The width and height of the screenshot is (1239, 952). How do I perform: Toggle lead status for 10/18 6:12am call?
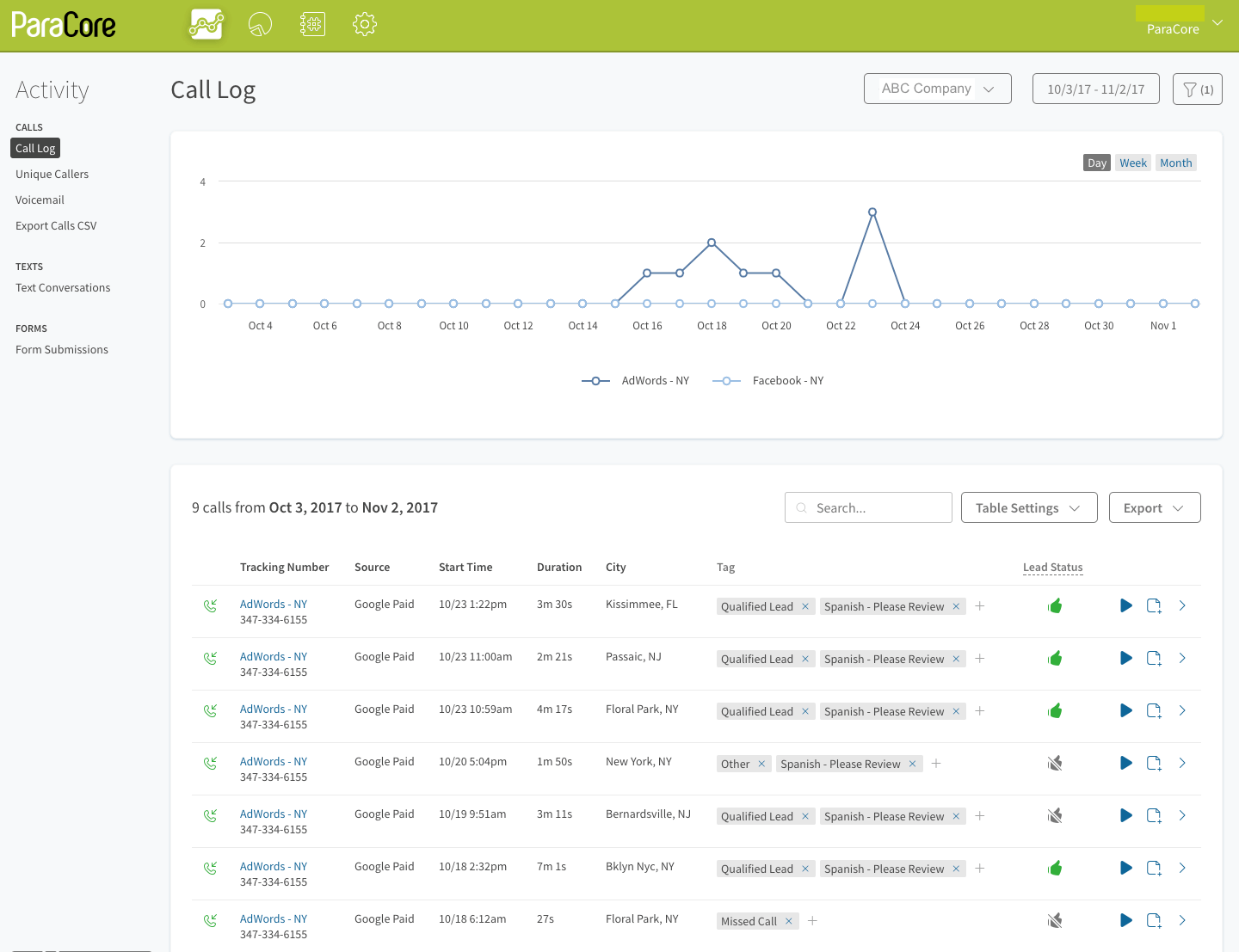(1055, 920)
